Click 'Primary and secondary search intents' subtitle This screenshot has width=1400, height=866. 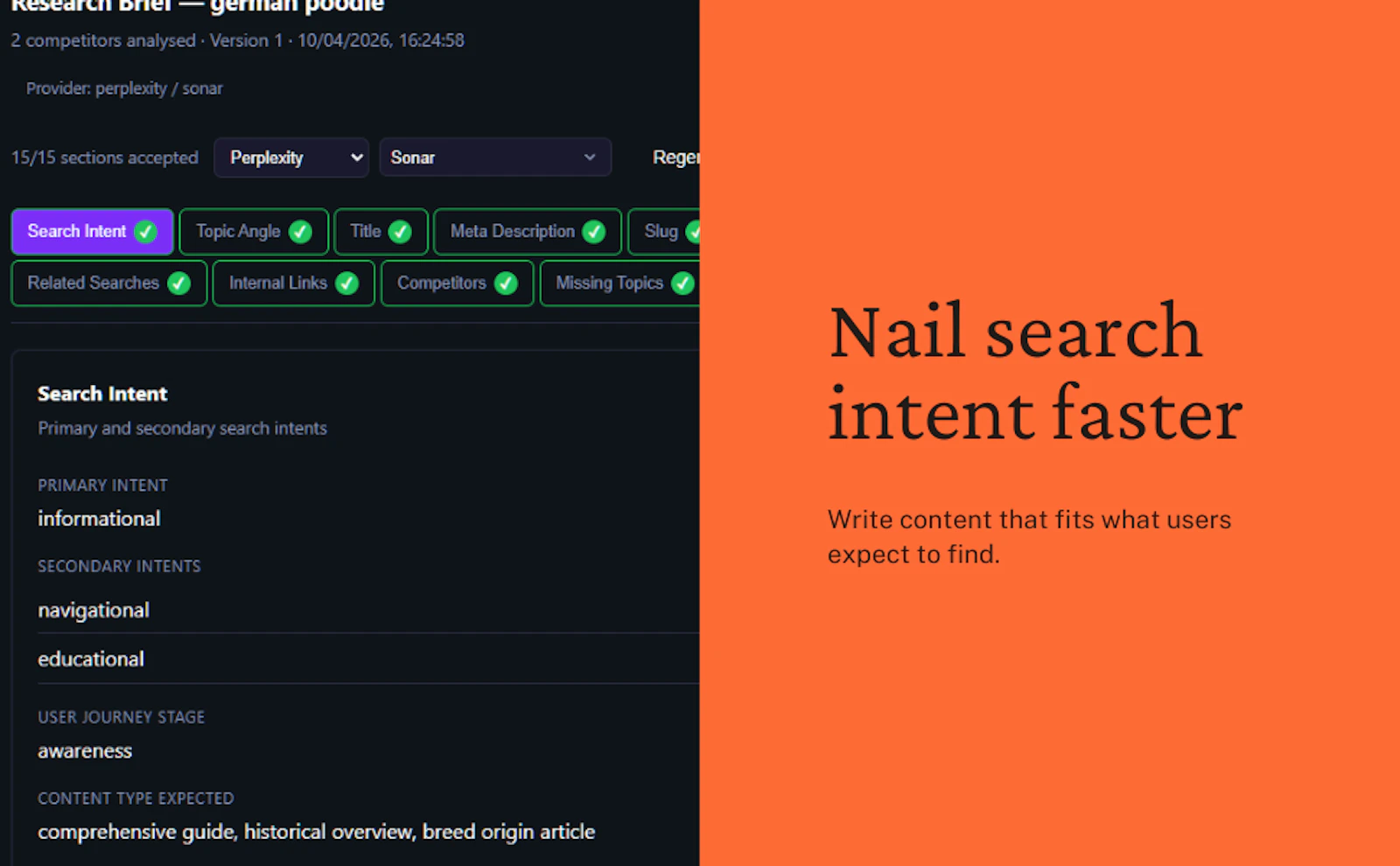pos(182,429)
